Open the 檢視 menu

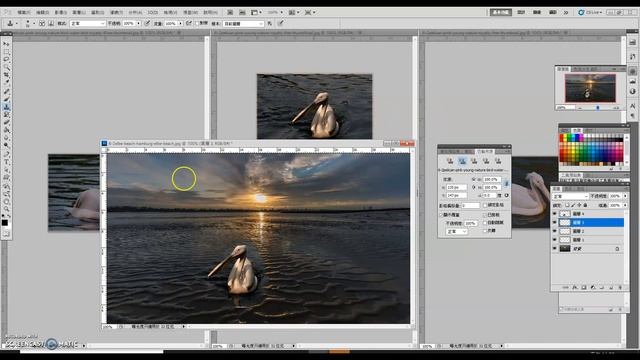click(x=171, y=12)
